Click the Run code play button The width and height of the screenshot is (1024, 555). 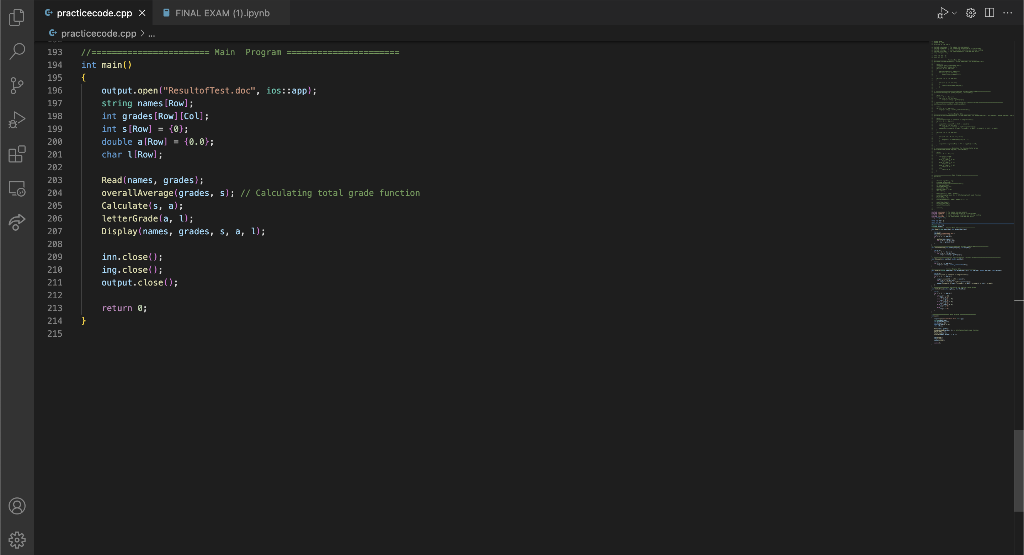click(942, 13)
